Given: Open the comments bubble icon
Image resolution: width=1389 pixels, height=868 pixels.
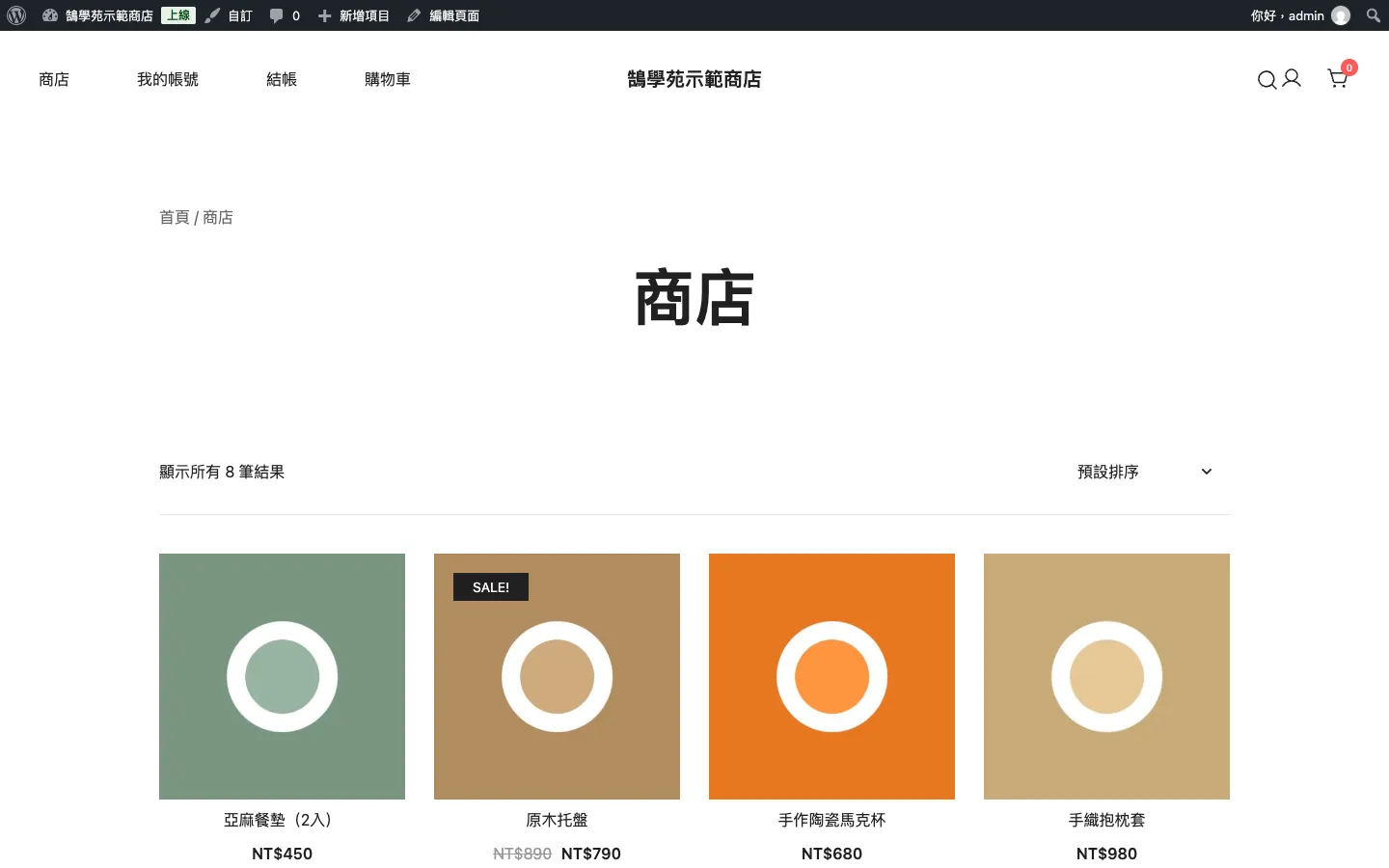Looking at the screenshot, I should pos(277,15).
